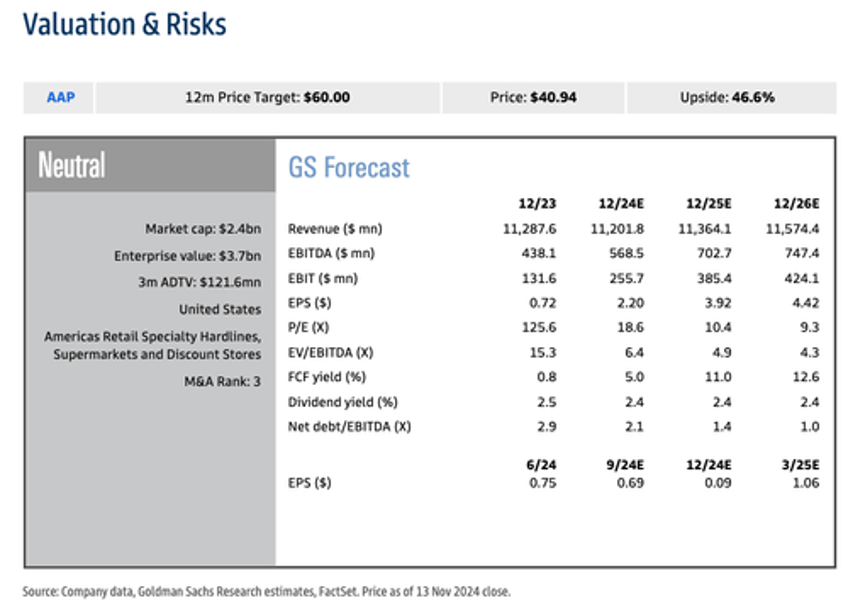Click the Price $40.94 cell
This screenshot has height=610, width=848.
pyautogui.click(x=533, y=97)
